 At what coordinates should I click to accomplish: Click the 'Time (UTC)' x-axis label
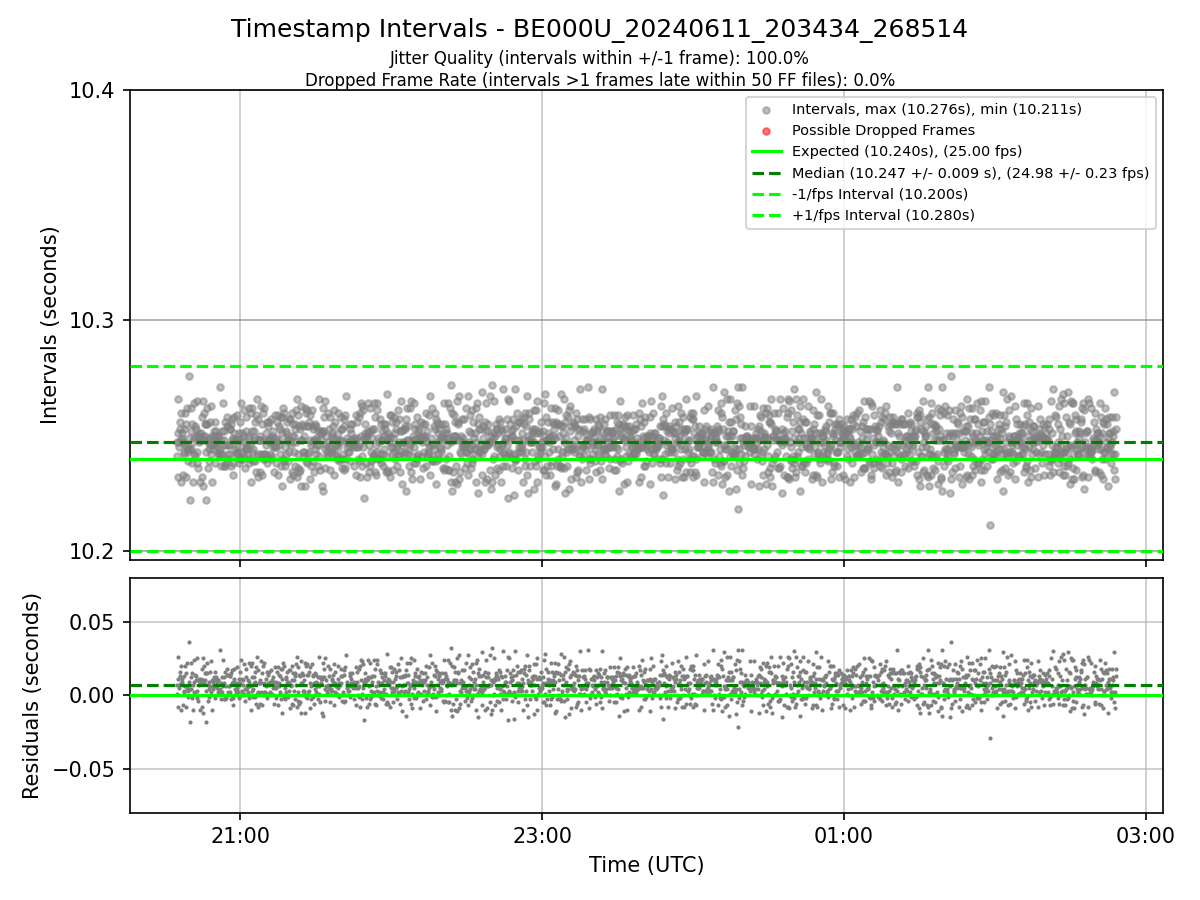[x=646, y=865]
